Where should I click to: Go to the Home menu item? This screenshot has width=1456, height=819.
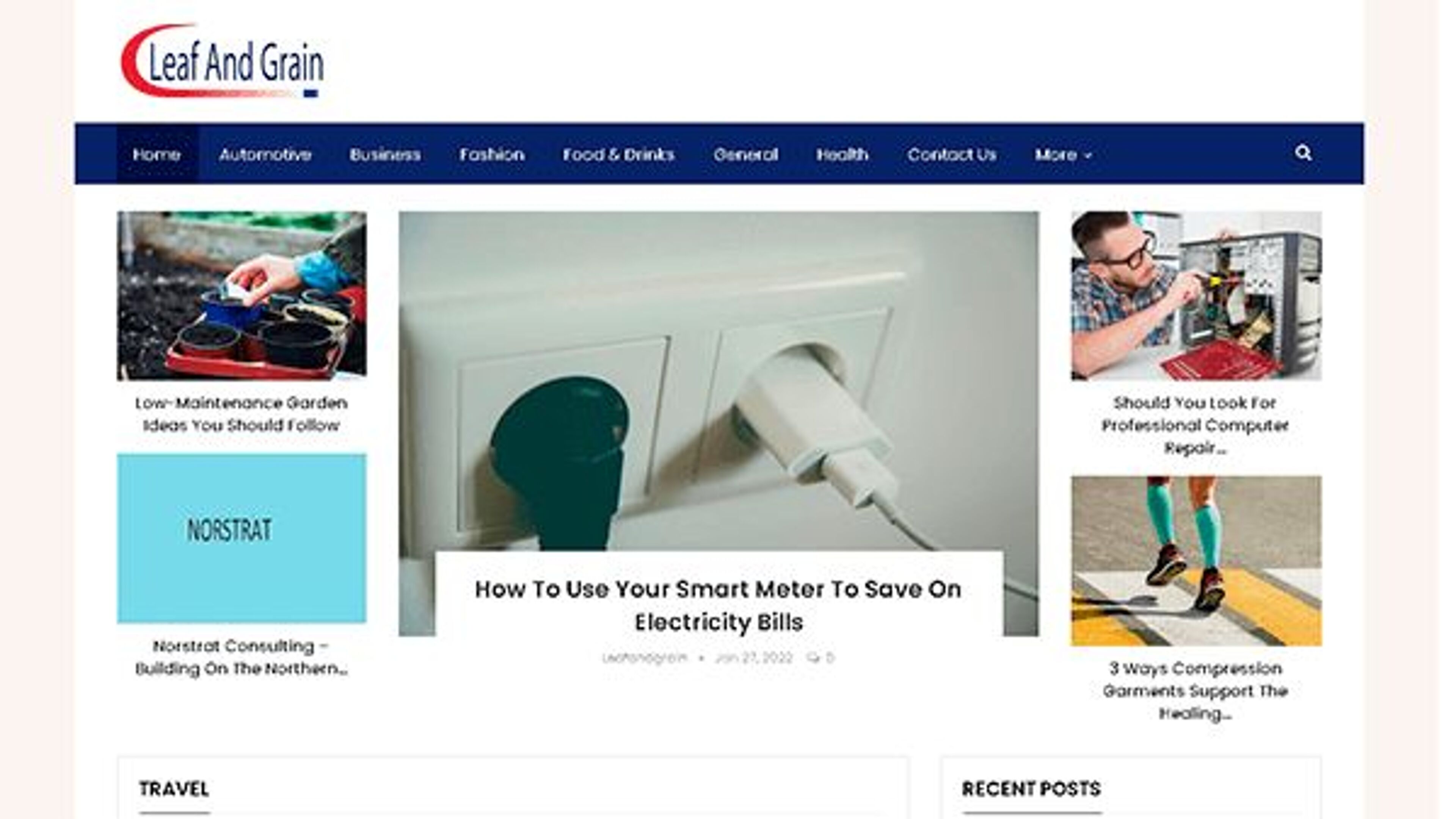click(x=157, y=155)
